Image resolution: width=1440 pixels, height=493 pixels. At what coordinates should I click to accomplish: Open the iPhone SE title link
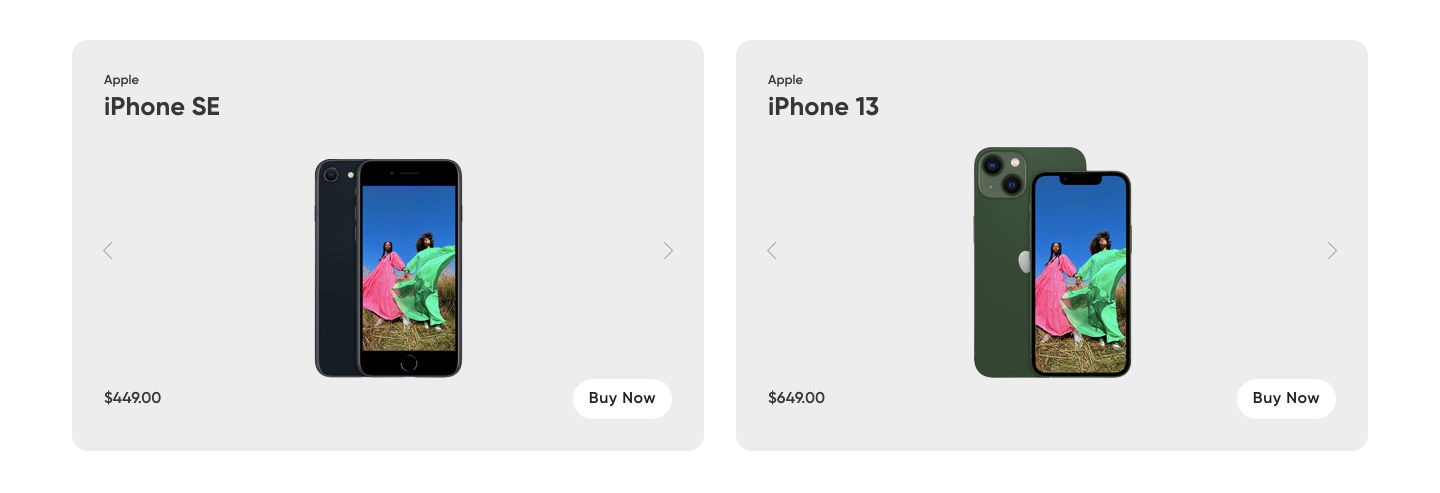coord(162,107)
